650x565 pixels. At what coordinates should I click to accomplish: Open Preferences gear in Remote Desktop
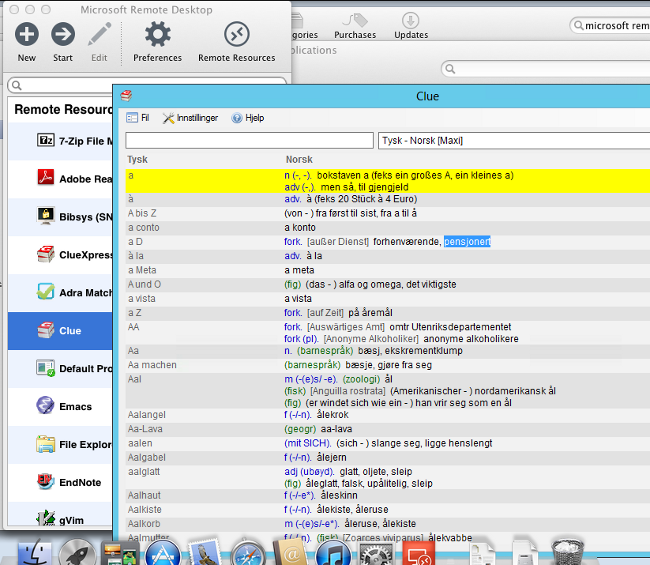(158, 34)
